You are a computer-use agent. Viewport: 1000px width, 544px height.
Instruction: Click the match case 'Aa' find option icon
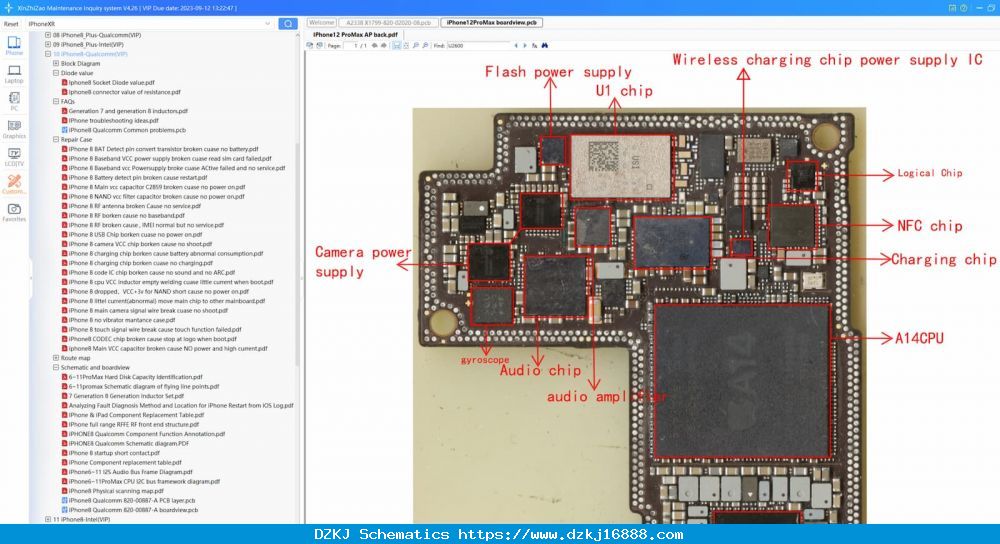click(534, 46)
